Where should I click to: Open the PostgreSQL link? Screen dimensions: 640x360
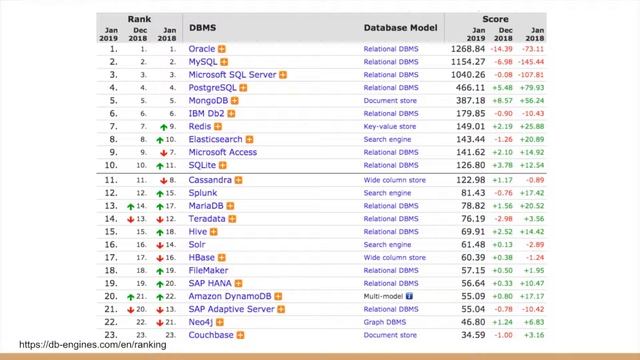[212, 88]
